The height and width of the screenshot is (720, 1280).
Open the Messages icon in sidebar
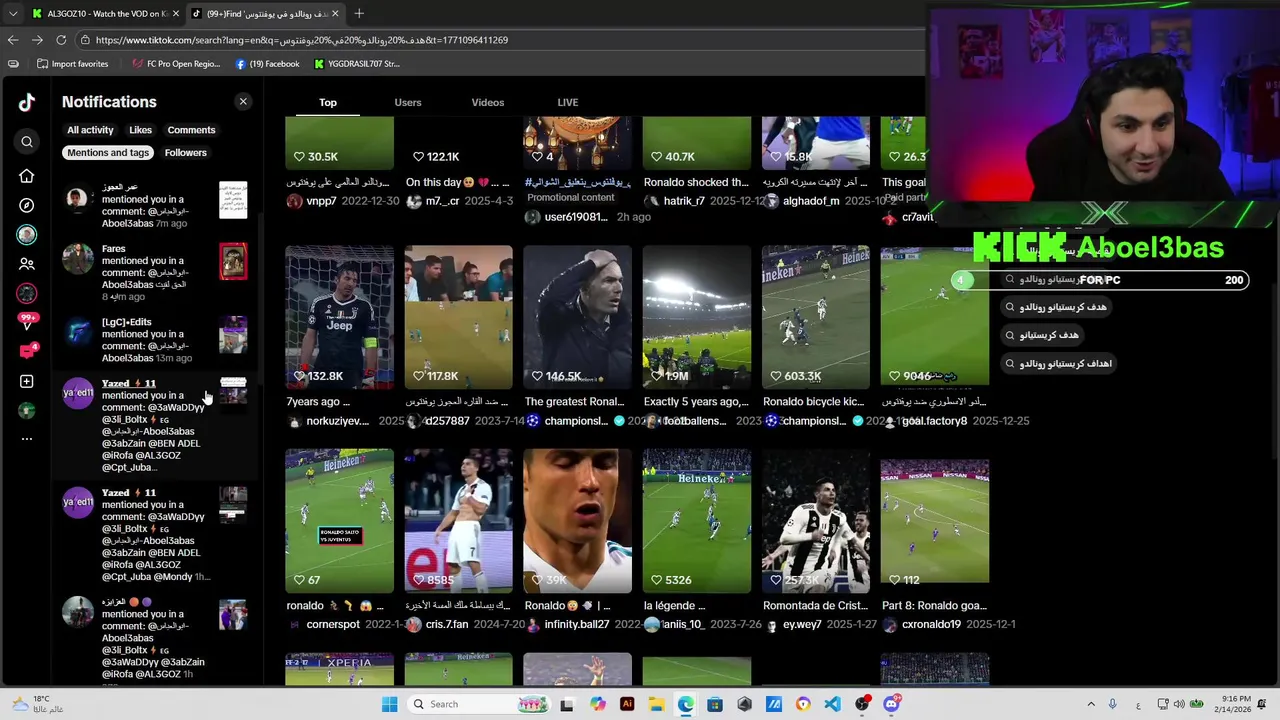tap(27, 351)
